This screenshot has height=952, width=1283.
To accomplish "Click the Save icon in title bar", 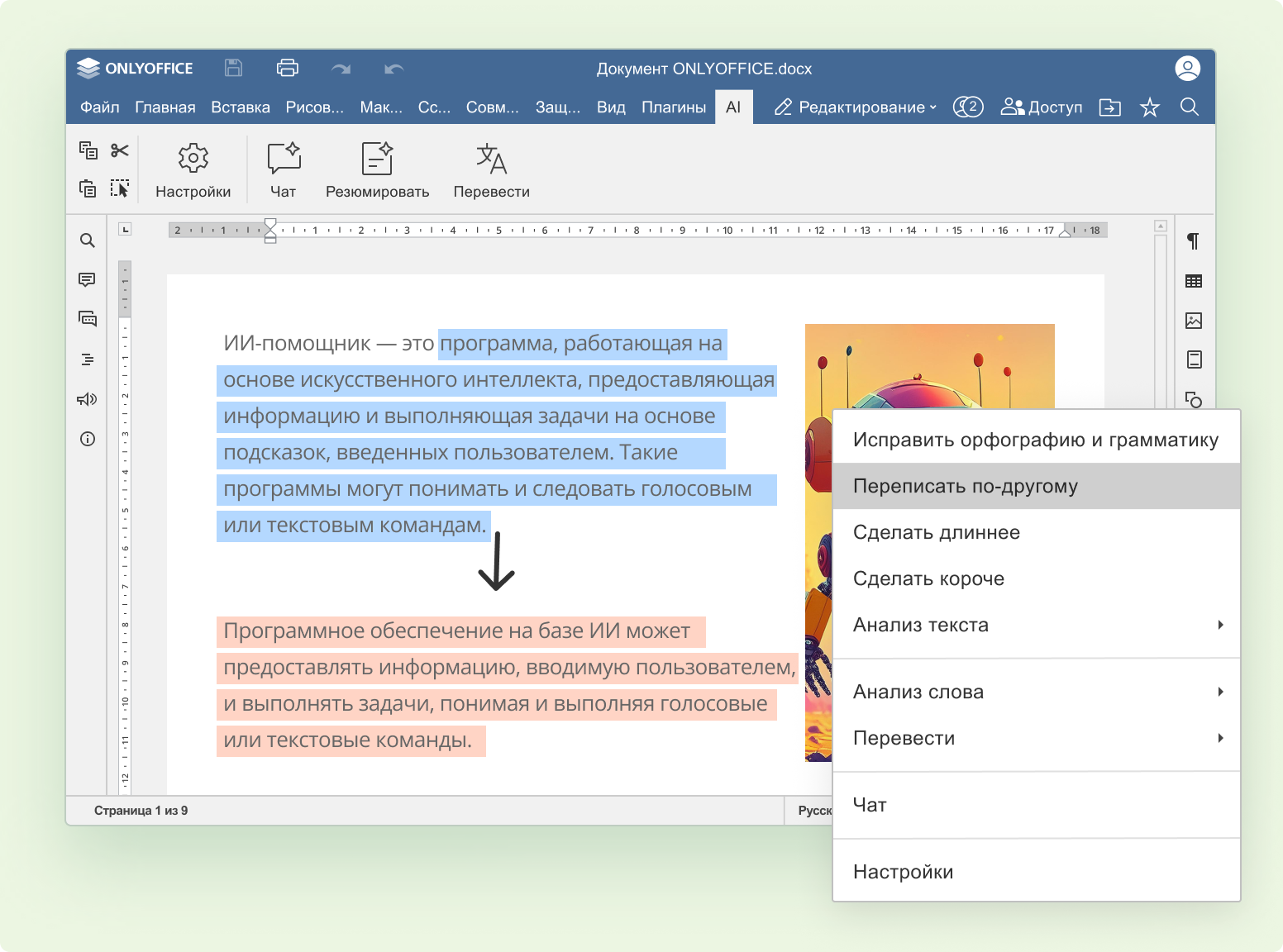I will tap(234, 68).
